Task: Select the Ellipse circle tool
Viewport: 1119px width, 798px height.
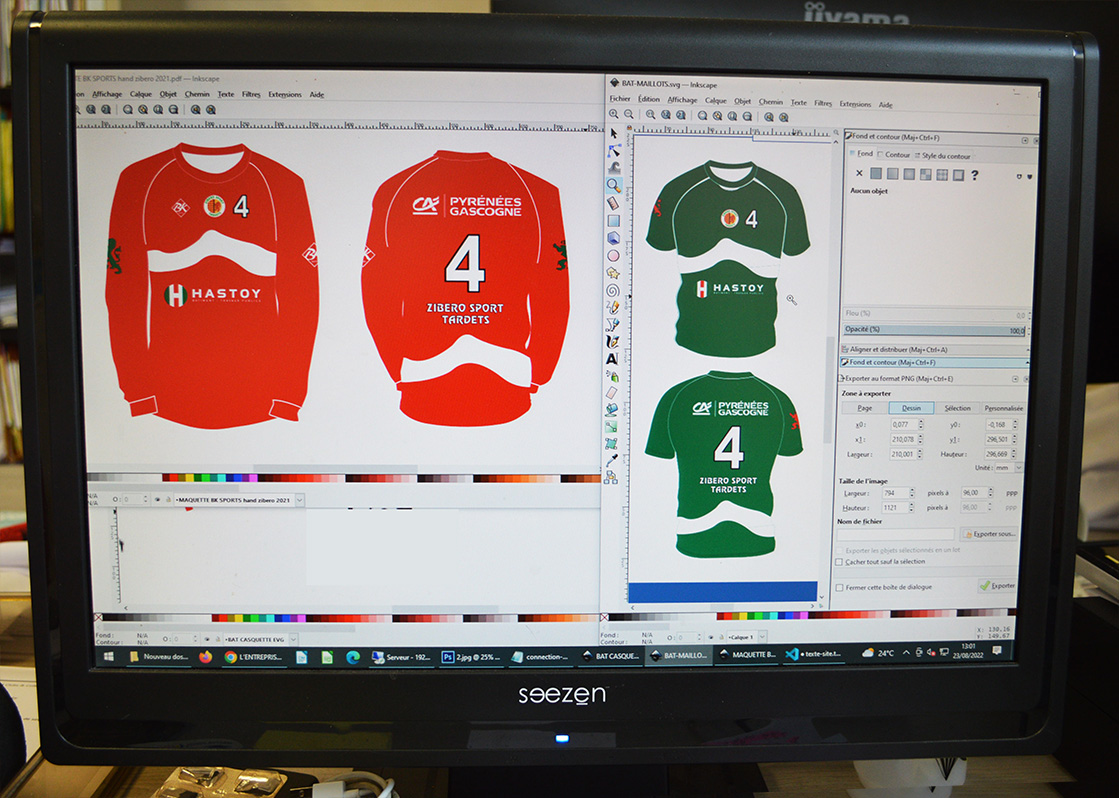Action: click(613, 256)
